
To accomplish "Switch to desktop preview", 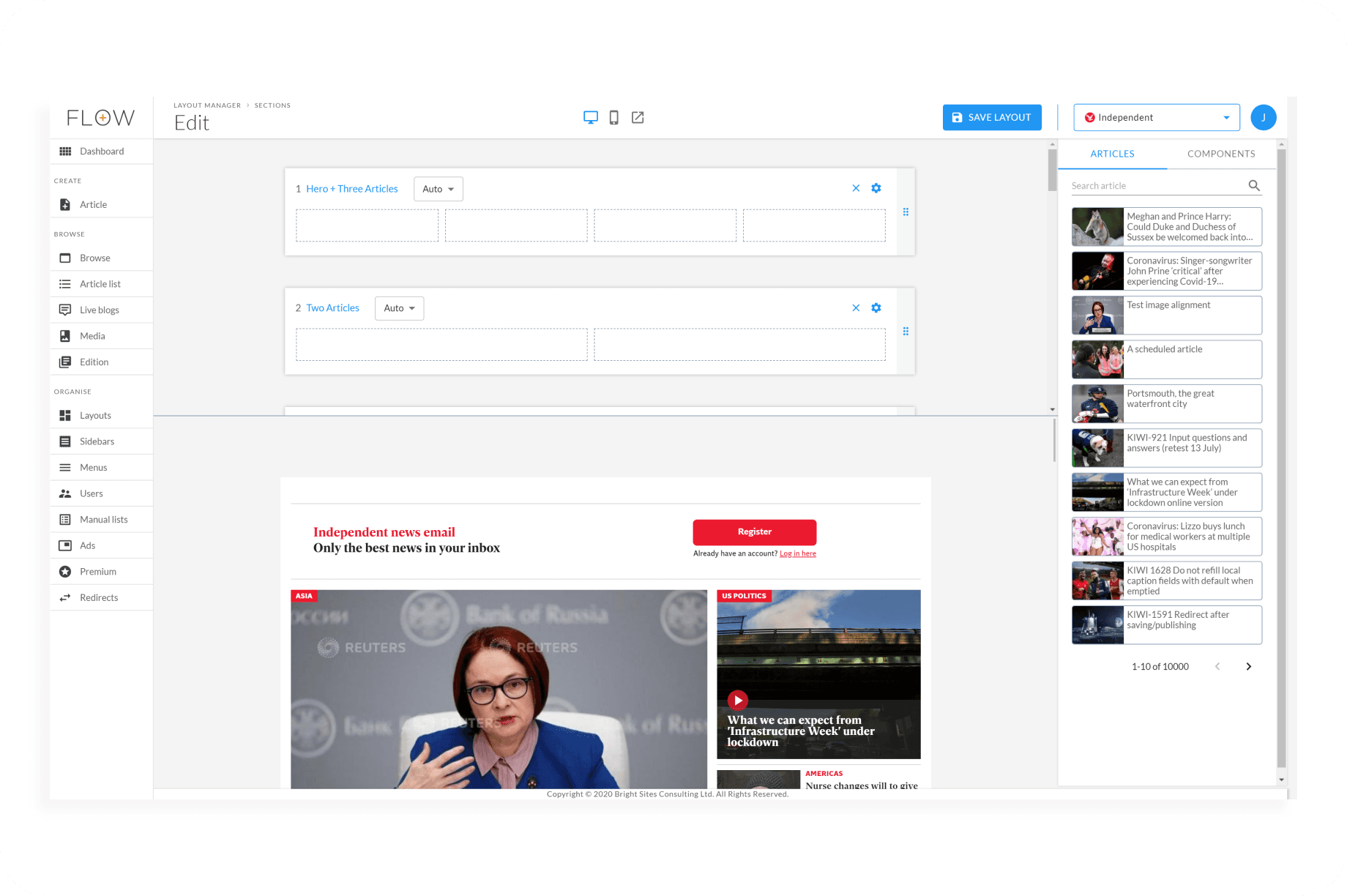I will 591,117.
